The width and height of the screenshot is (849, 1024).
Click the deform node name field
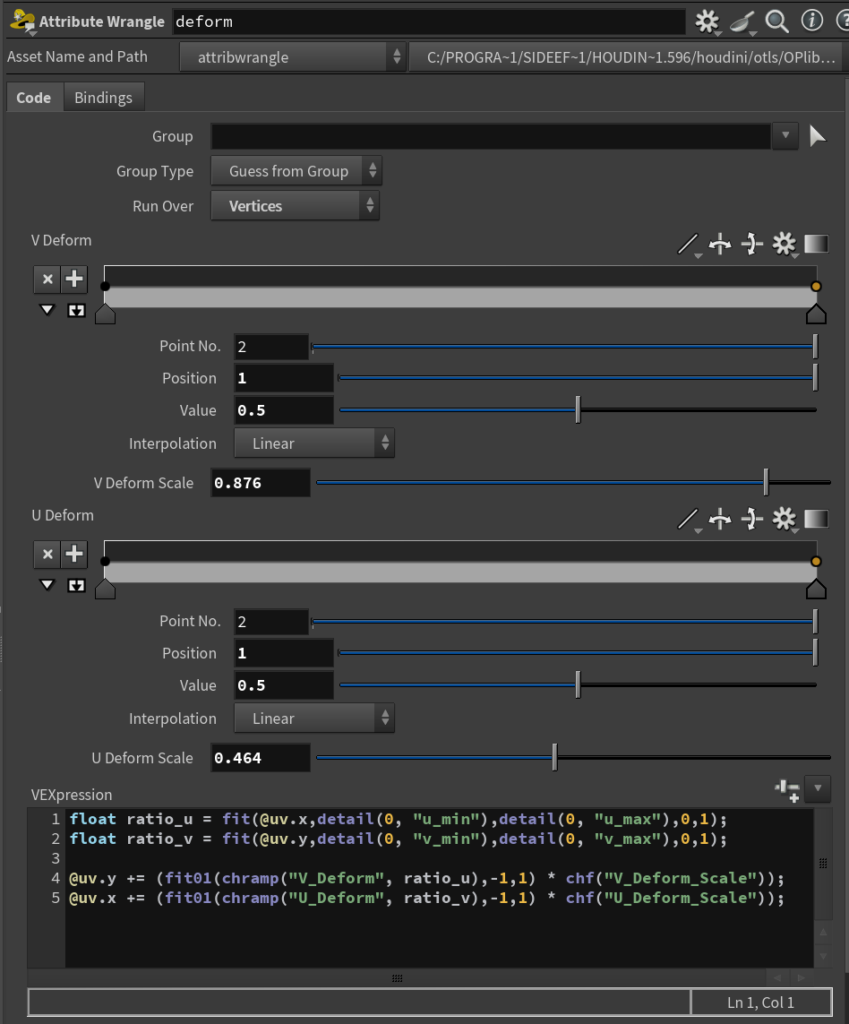tap(428, 21)
